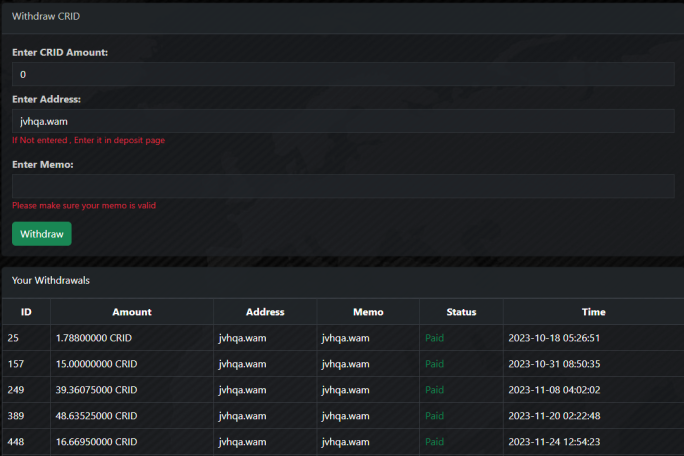Click memo jvhqa.wam in row 157
The width and height of the screenshot is (684, 456).
point(345,364)
